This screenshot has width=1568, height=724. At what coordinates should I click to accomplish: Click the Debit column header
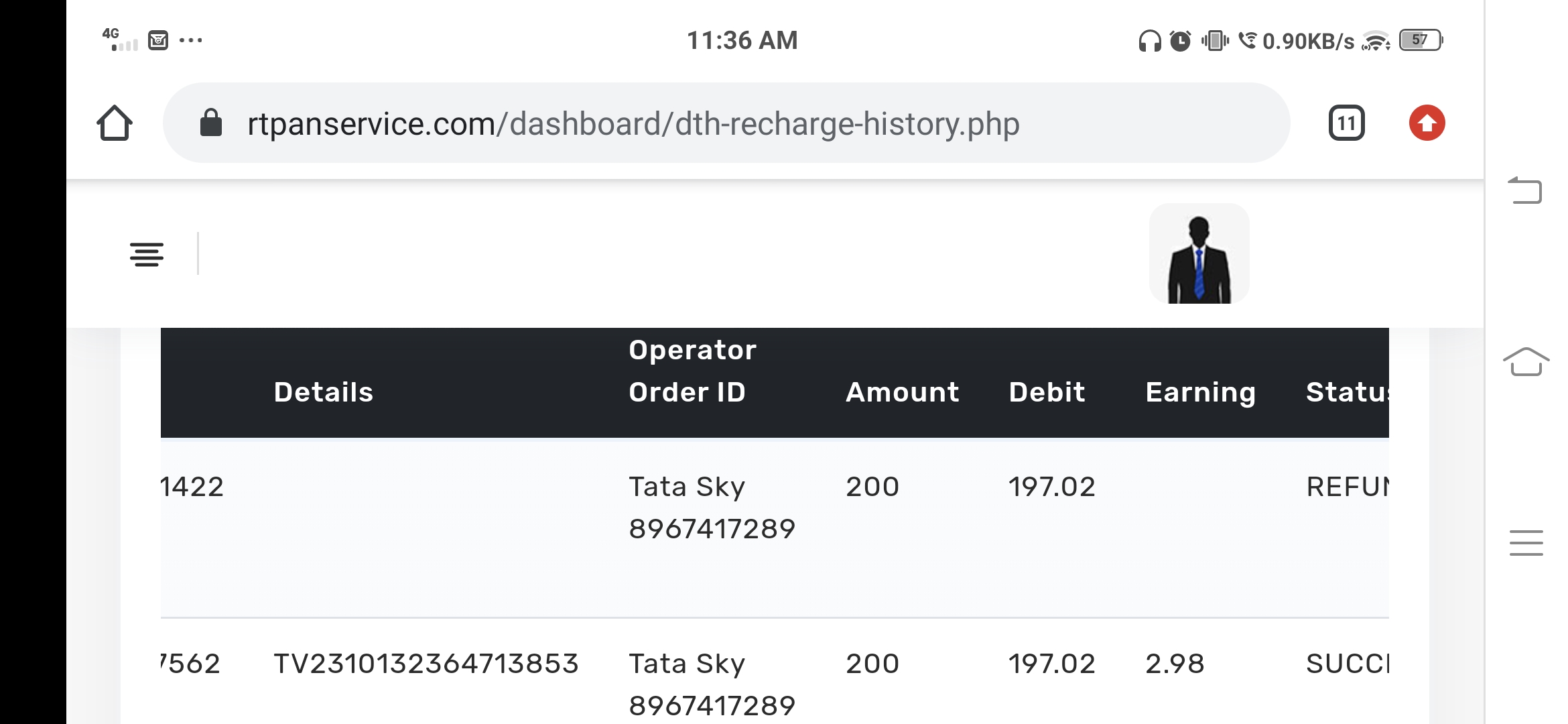[1047, 392]
